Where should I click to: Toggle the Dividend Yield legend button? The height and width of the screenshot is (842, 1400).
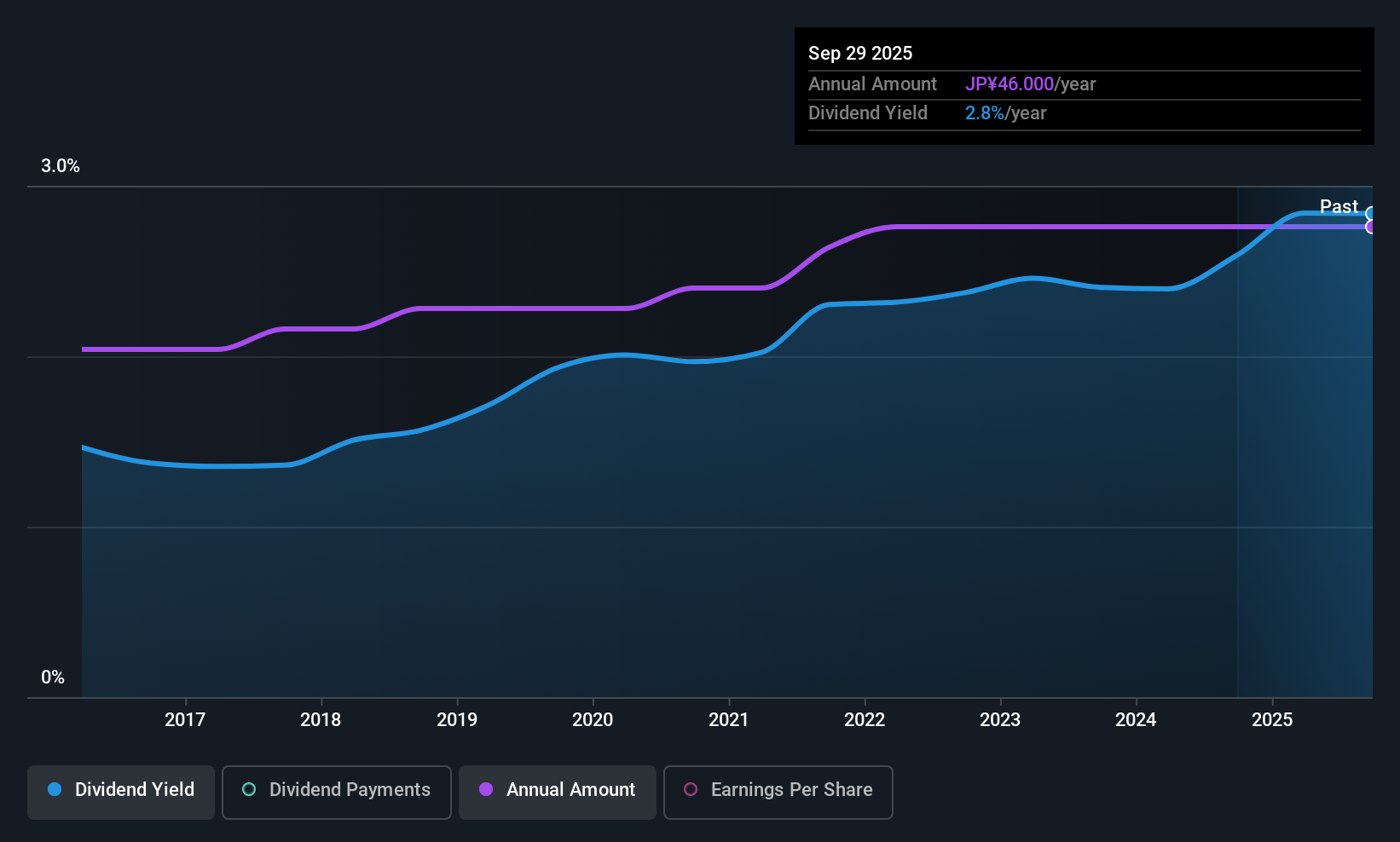click(121, 792)
